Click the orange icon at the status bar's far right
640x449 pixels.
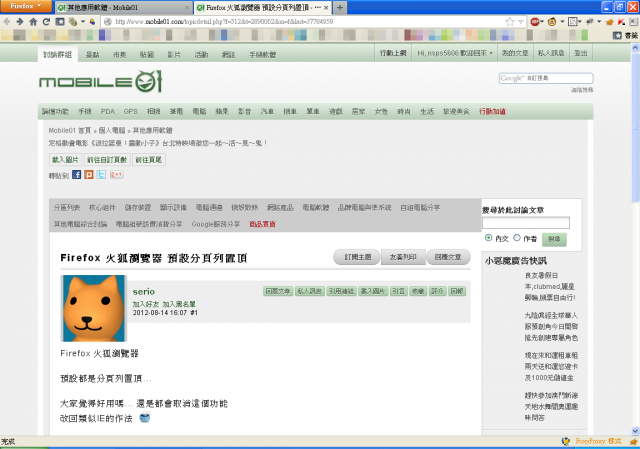coord(633,442)
